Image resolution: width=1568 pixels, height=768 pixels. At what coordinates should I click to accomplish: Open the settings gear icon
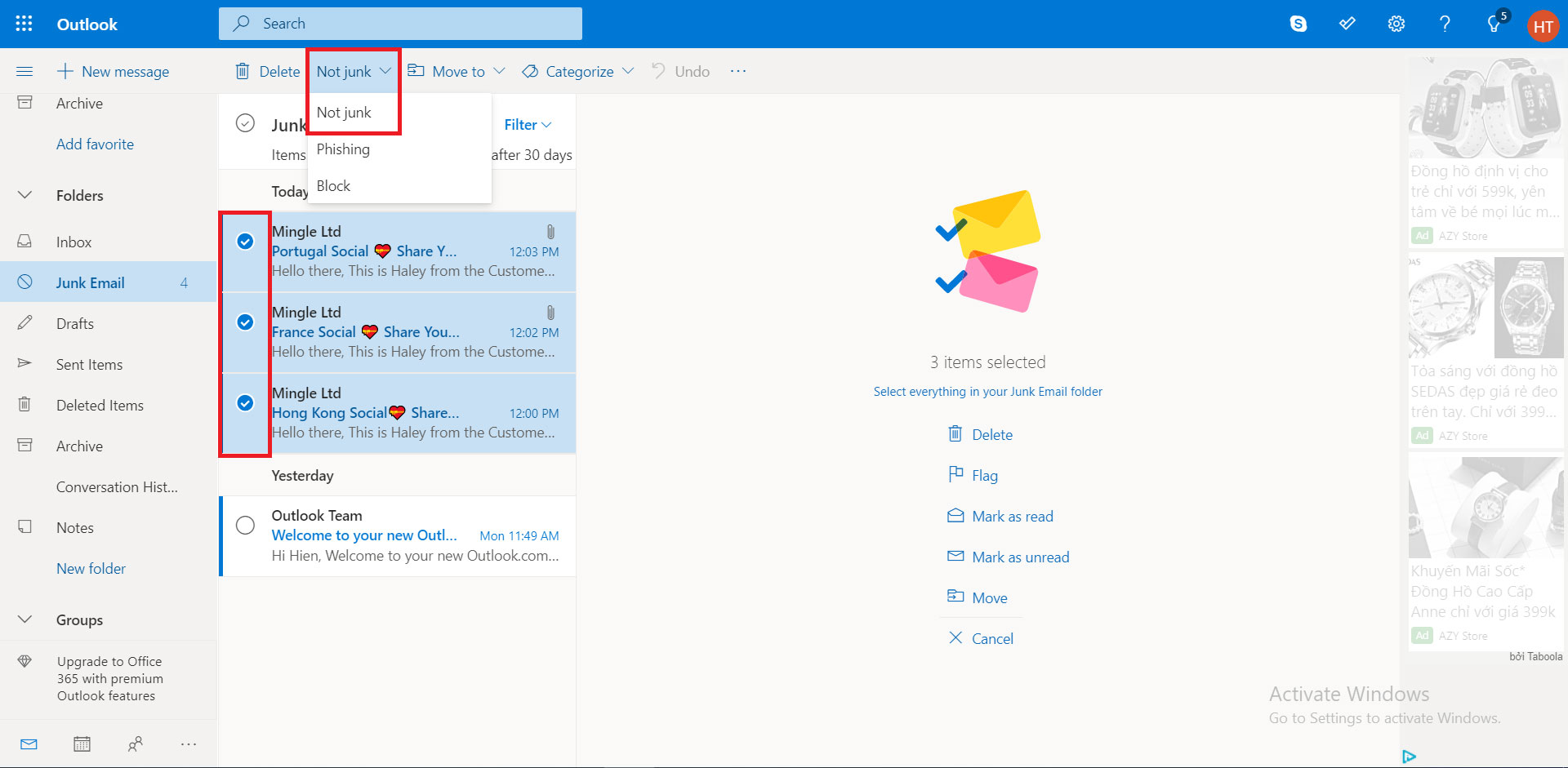click(x=1396, y=24)
